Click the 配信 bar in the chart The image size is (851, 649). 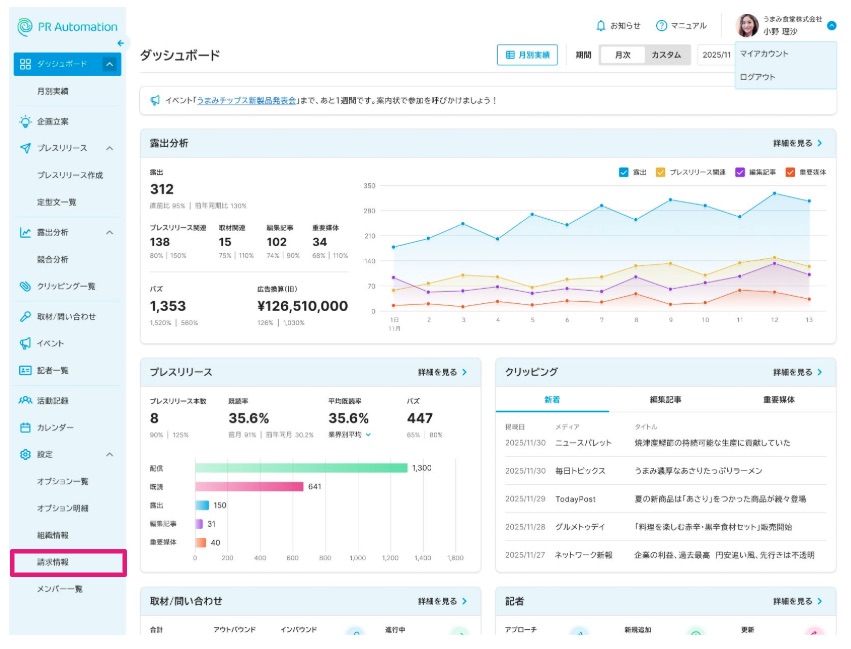tap(301, 468)
